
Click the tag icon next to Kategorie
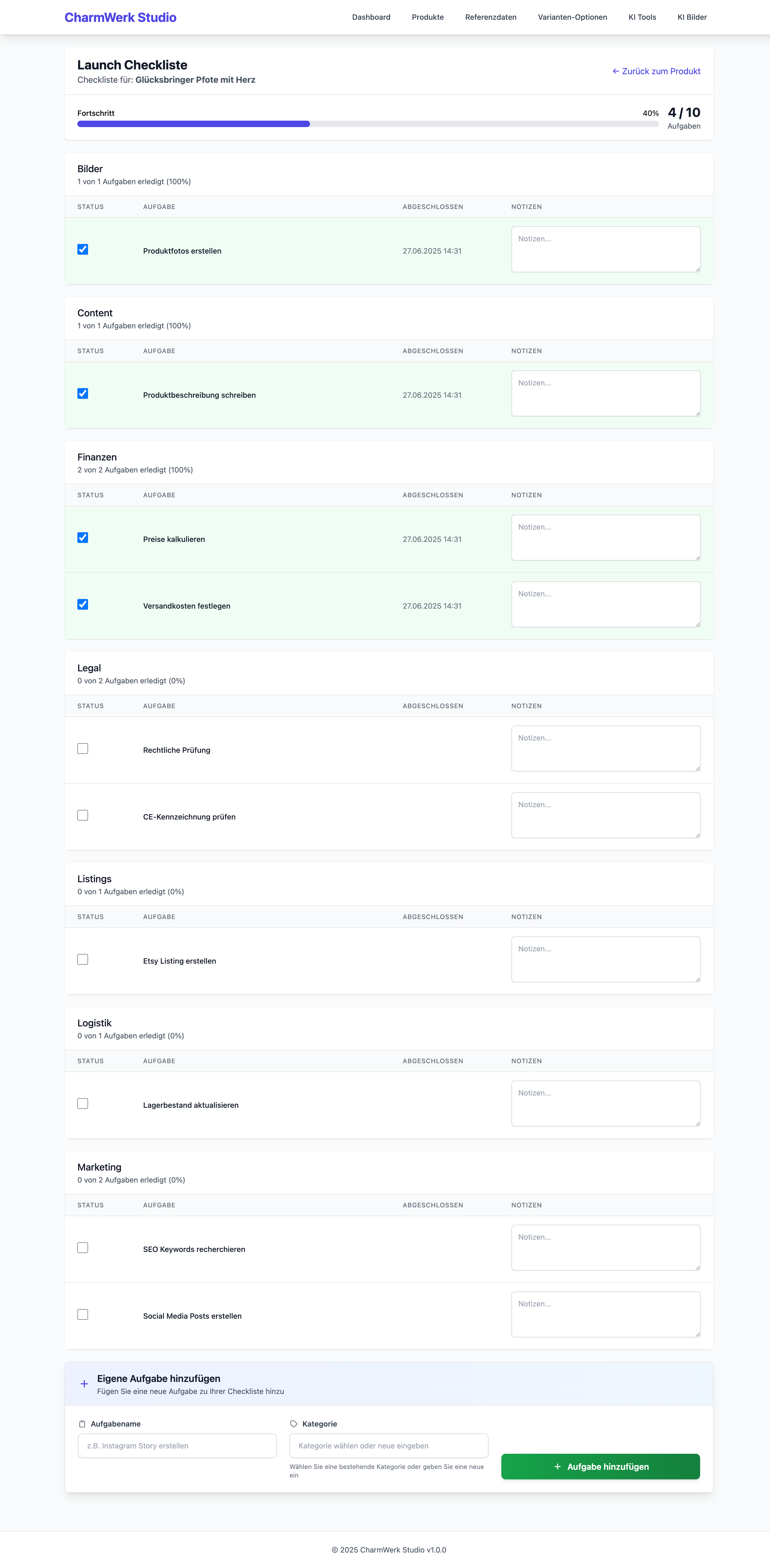[294, 1424]
